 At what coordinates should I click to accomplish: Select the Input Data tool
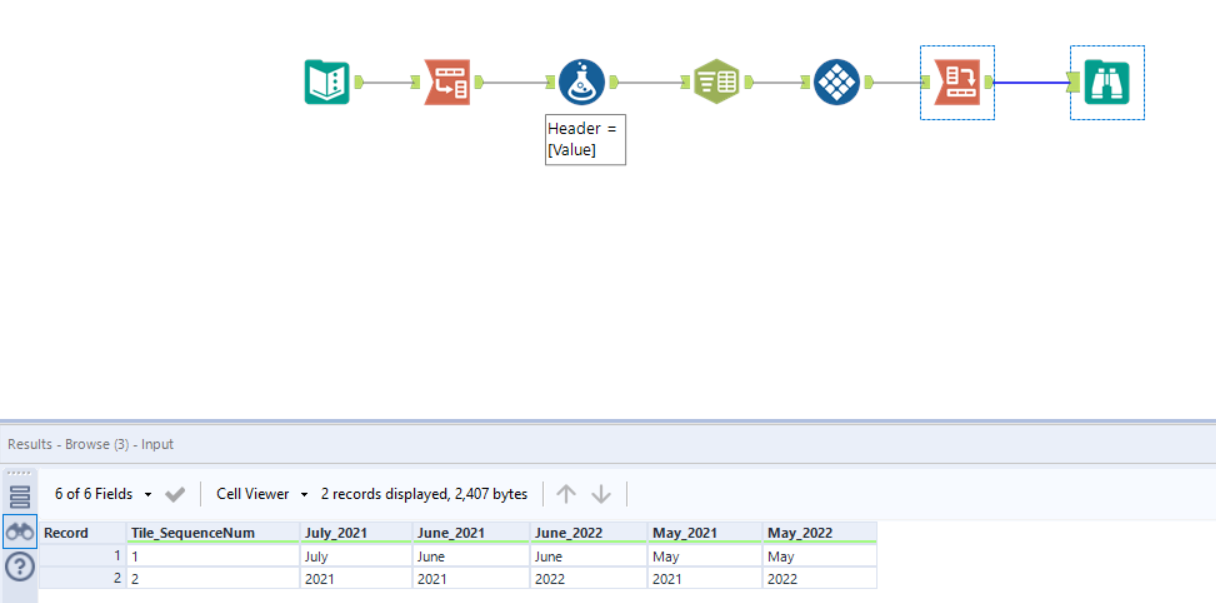326,79
